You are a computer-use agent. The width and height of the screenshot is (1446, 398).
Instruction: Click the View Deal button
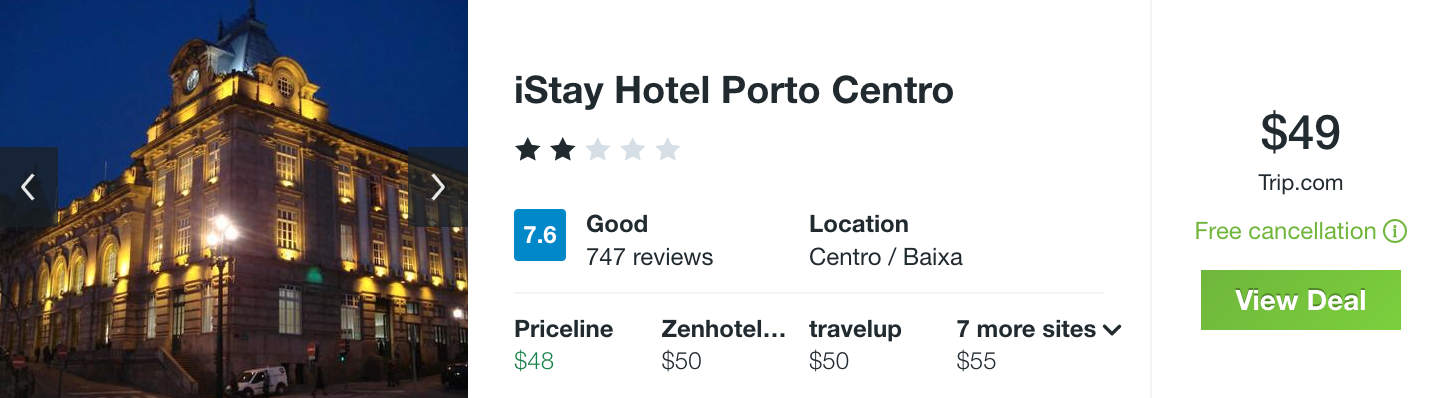tap(1300, 300)
